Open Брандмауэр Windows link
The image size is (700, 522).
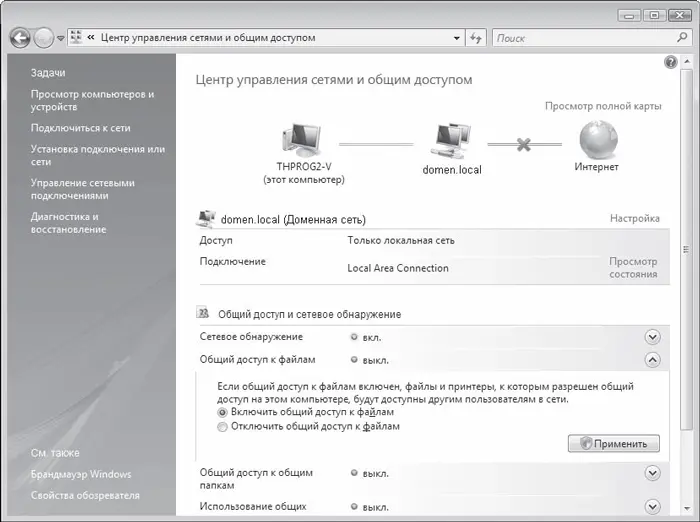(81, 474)
